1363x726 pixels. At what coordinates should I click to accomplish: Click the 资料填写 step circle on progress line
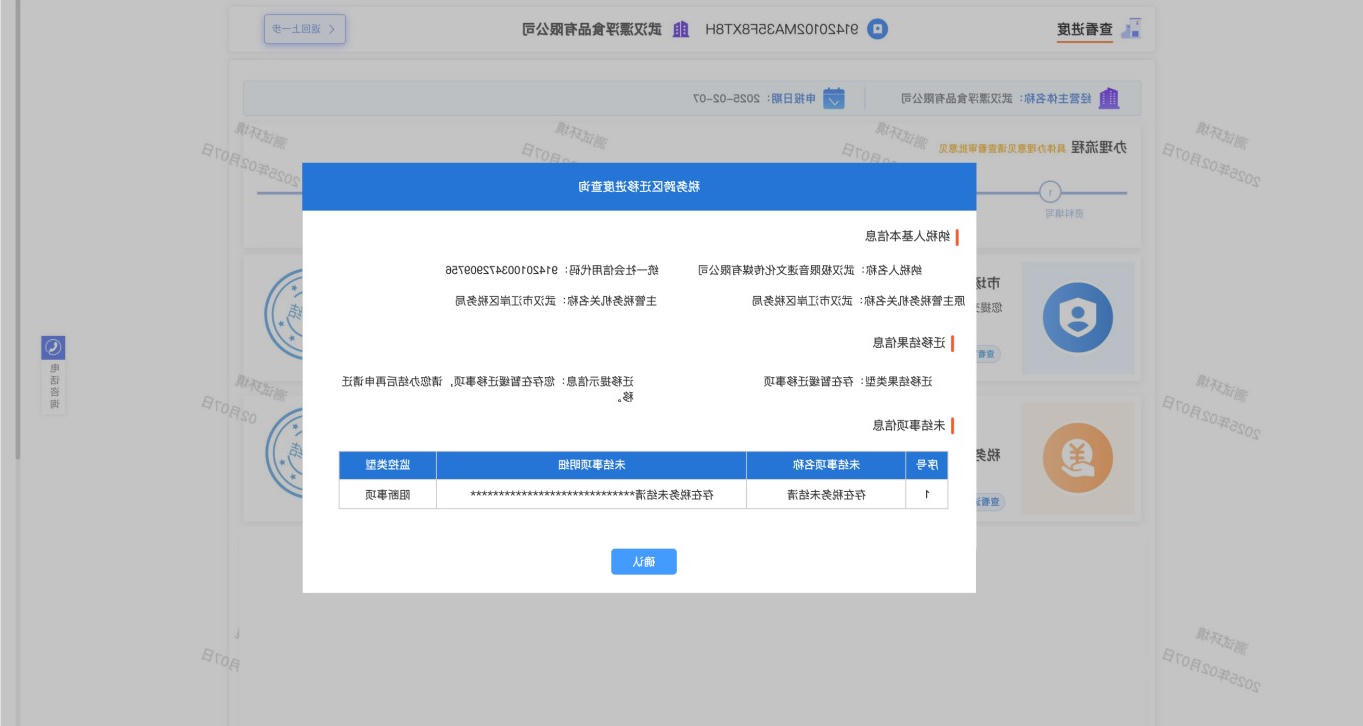1050,192
